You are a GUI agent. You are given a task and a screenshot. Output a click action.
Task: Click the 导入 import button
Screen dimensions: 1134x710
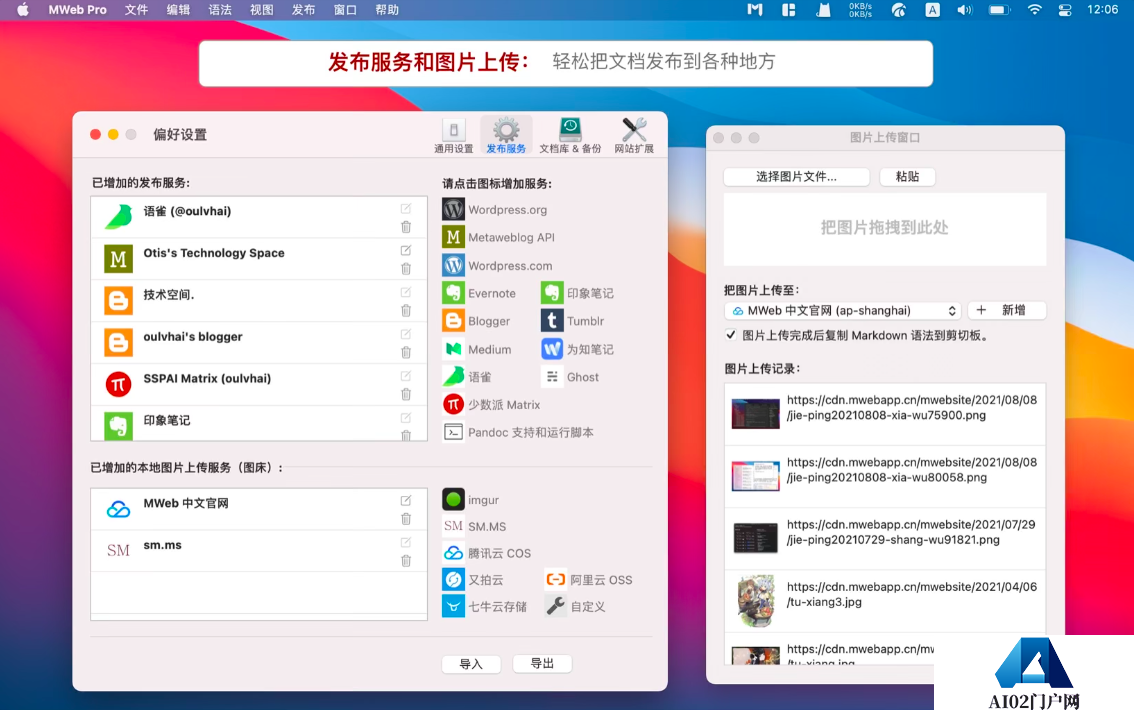click(x=471, y=664)
